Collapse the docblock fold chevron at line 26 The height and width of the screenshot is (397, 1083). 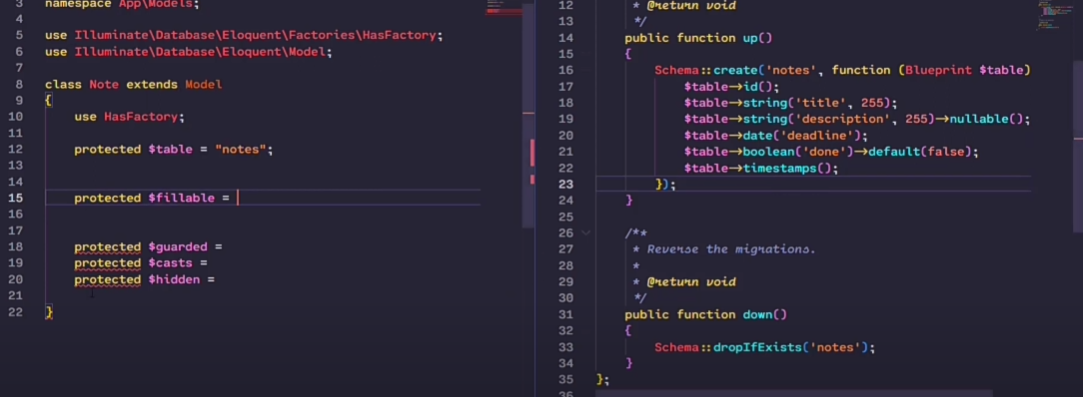coord(586,233)
